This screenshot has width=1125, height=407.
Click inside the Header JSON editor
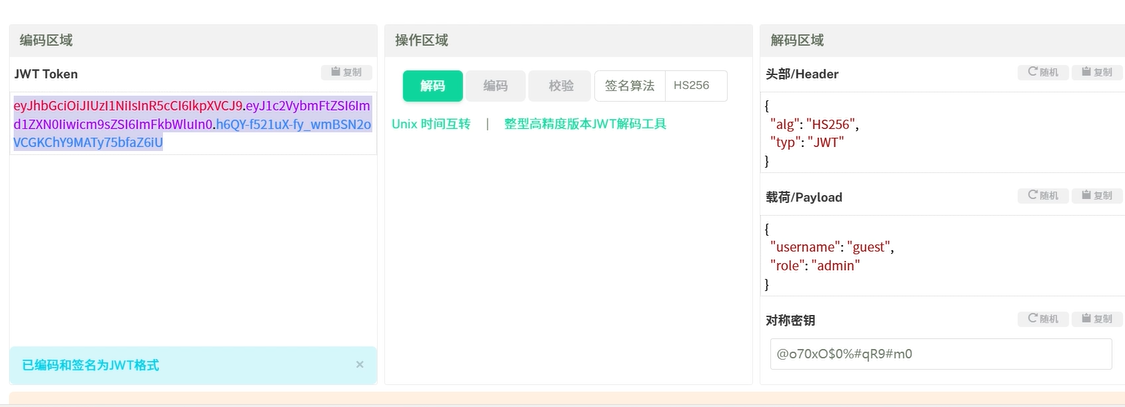point(940,132)
